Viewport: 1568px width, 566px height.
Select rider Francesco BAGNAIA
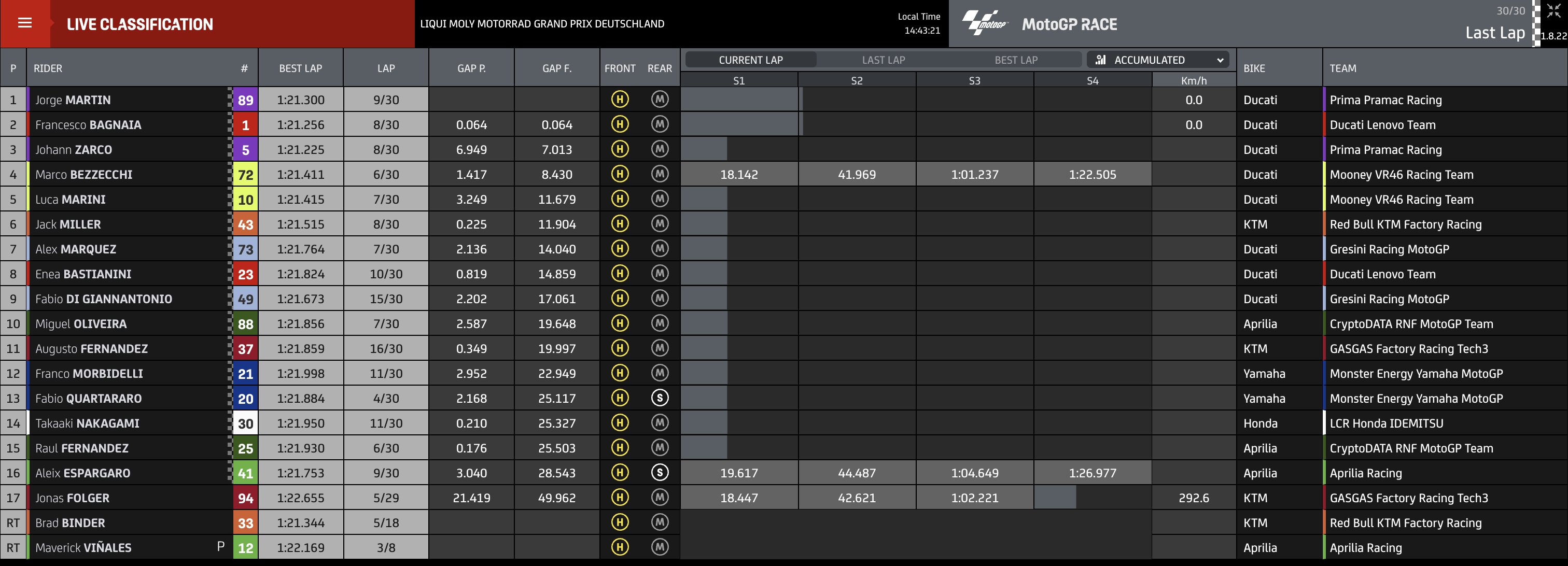click(x=88, y=125)
